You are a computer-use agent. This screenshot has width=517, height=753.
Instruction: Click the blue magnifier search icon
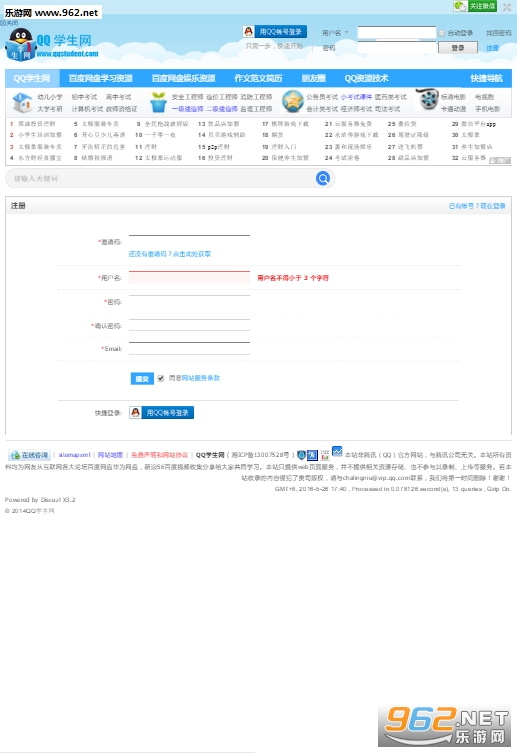(323, 179)
